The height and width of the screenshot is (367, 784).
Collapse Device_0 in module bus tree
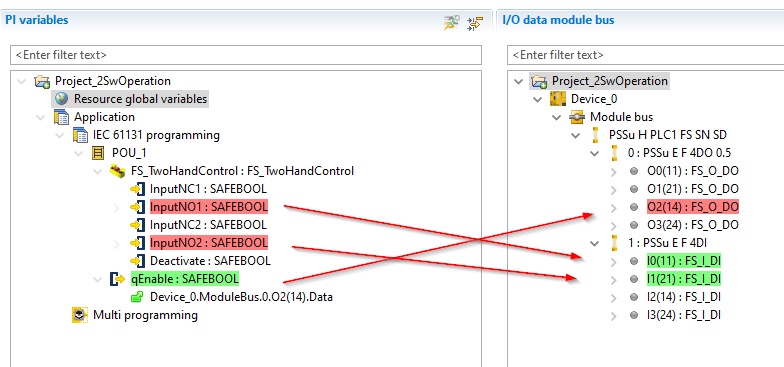[538, 100]
